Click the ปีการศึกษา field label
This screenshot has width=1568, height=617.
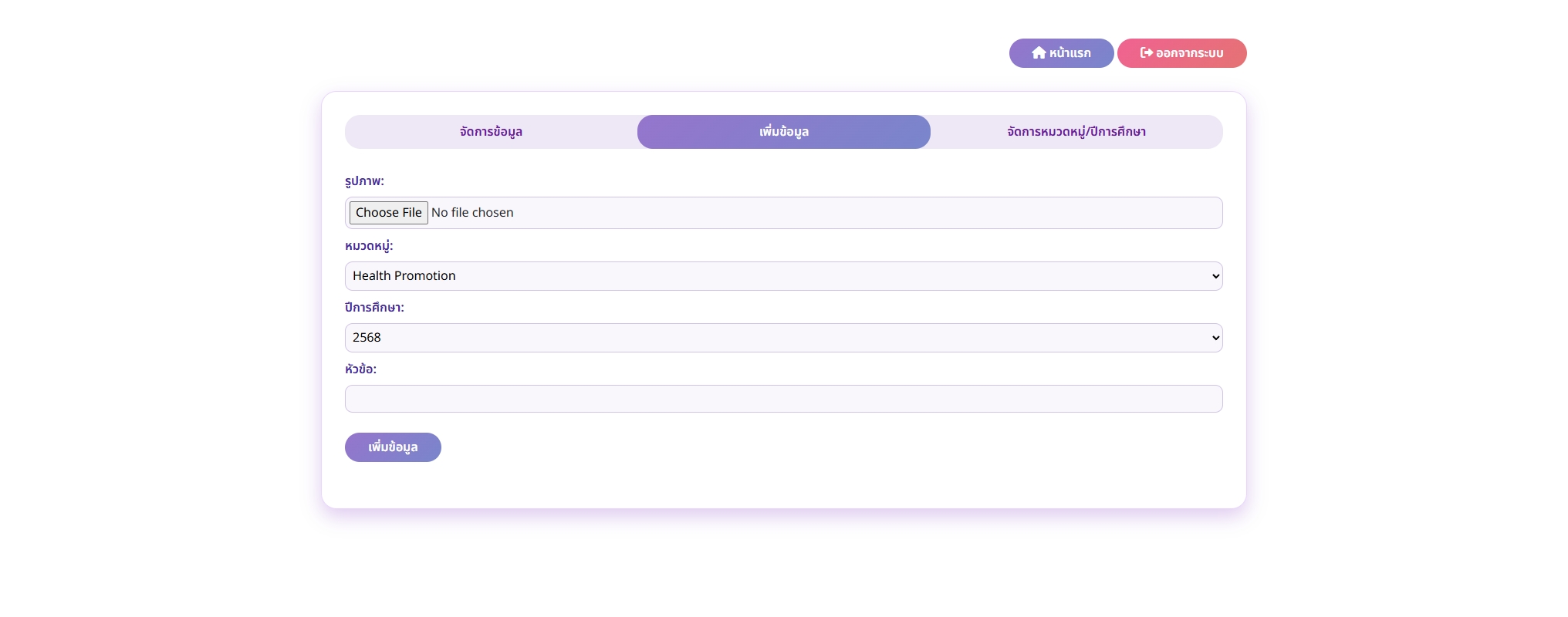[x=374, y=308]
